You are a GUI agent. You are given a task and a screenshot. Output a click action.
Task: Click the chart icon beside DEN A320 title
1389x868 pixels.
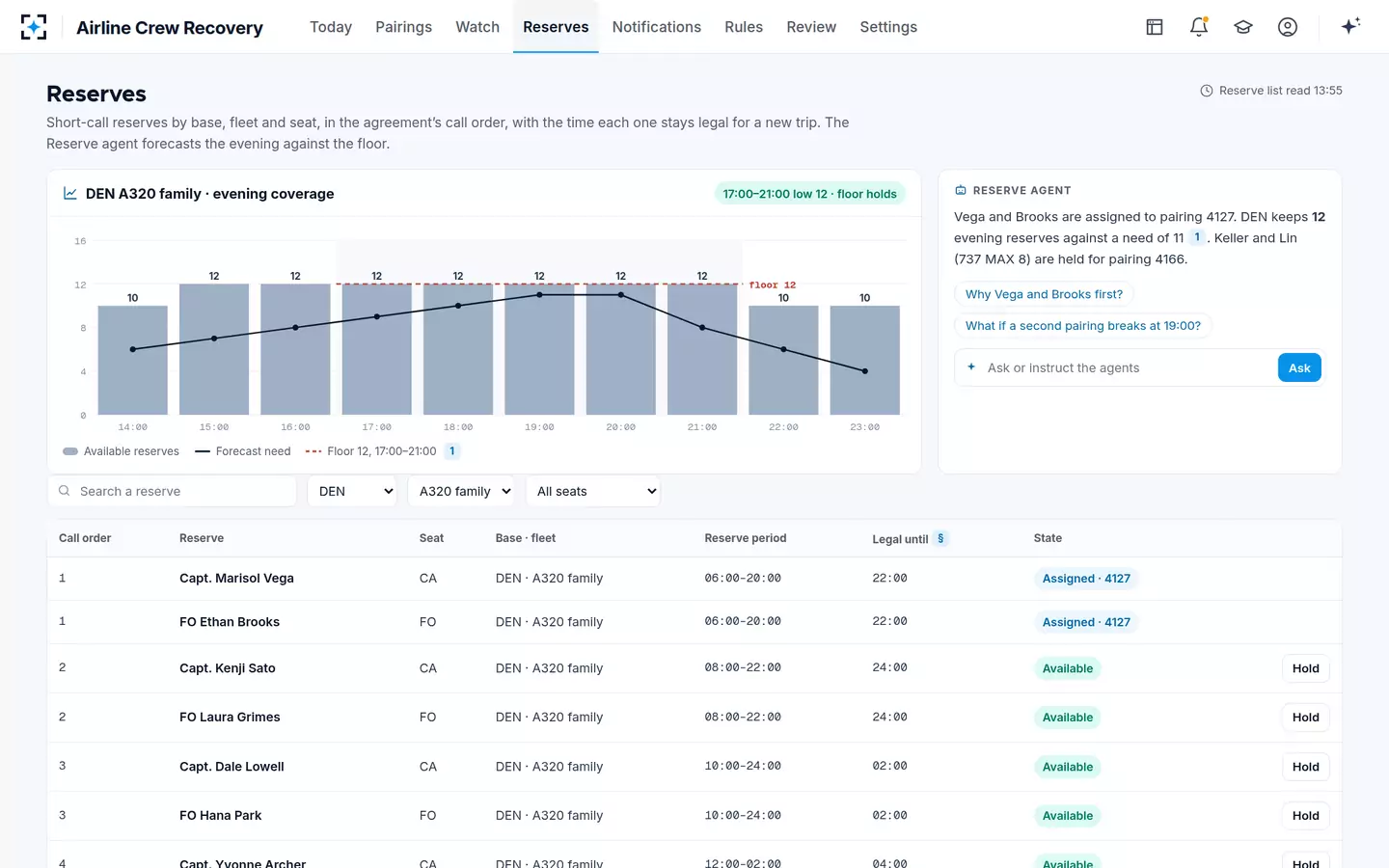point(70,193)
